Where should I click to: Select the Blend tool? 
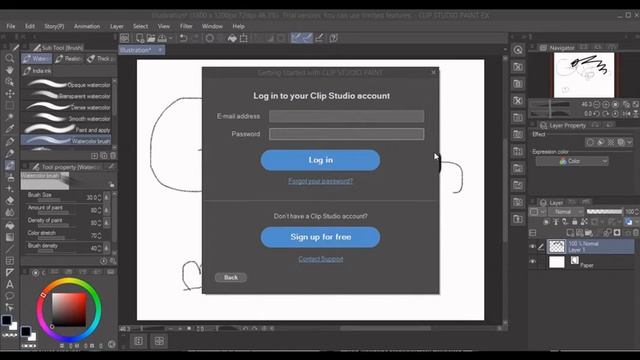tap(10, 213)
